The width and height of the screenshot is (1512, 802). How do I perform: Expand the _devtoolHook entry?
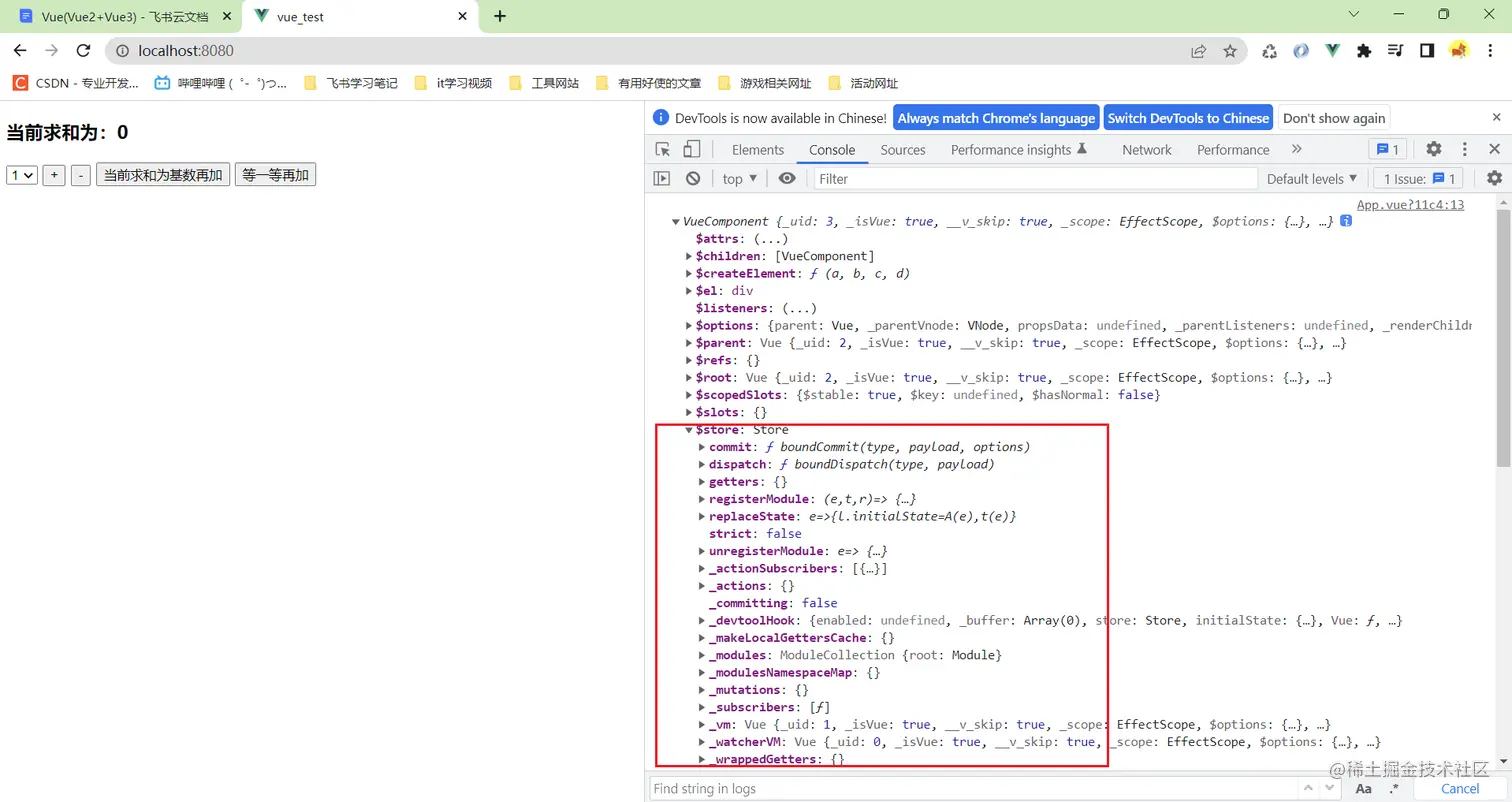point(702,620)
